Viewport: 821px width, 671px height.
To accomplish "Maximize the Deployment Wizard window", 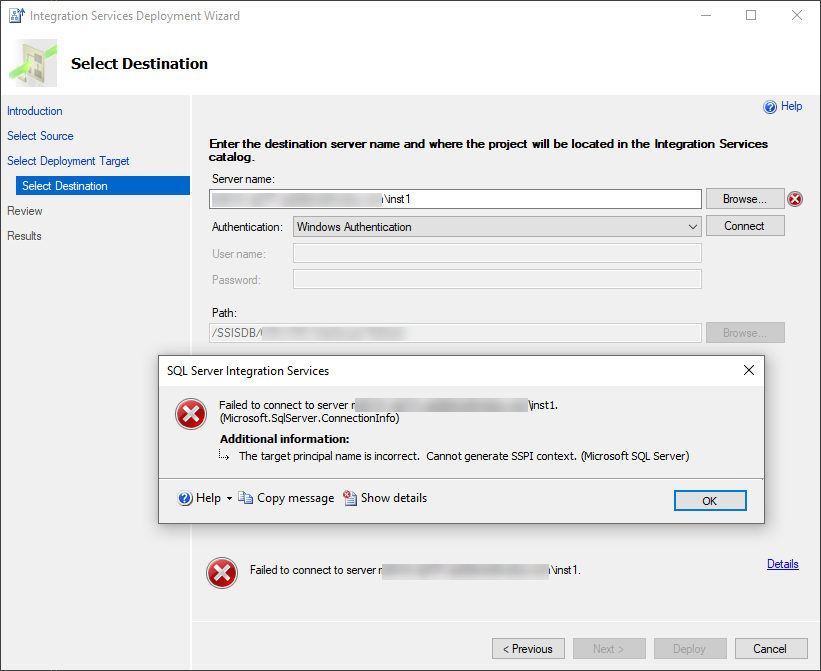I will [751, 15].
